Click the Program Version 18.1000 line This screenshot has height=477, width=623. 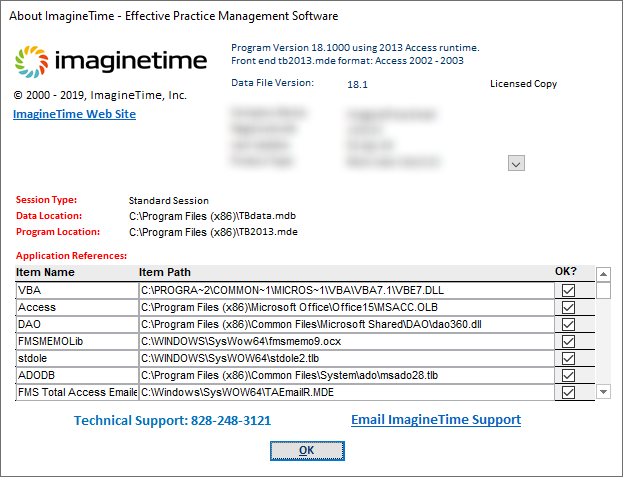[355, 48]
